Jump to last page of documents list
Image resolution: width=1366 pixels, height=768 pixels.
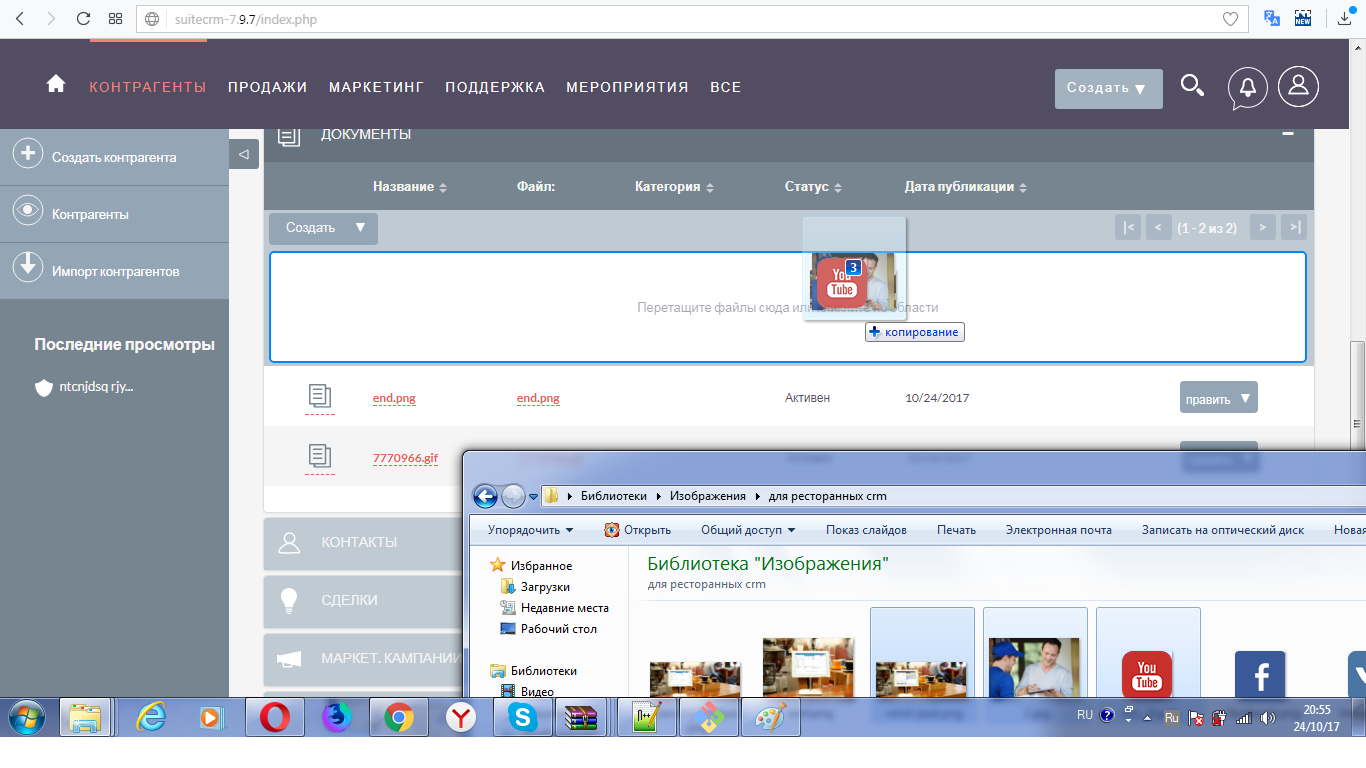(x=1294, y=228)
